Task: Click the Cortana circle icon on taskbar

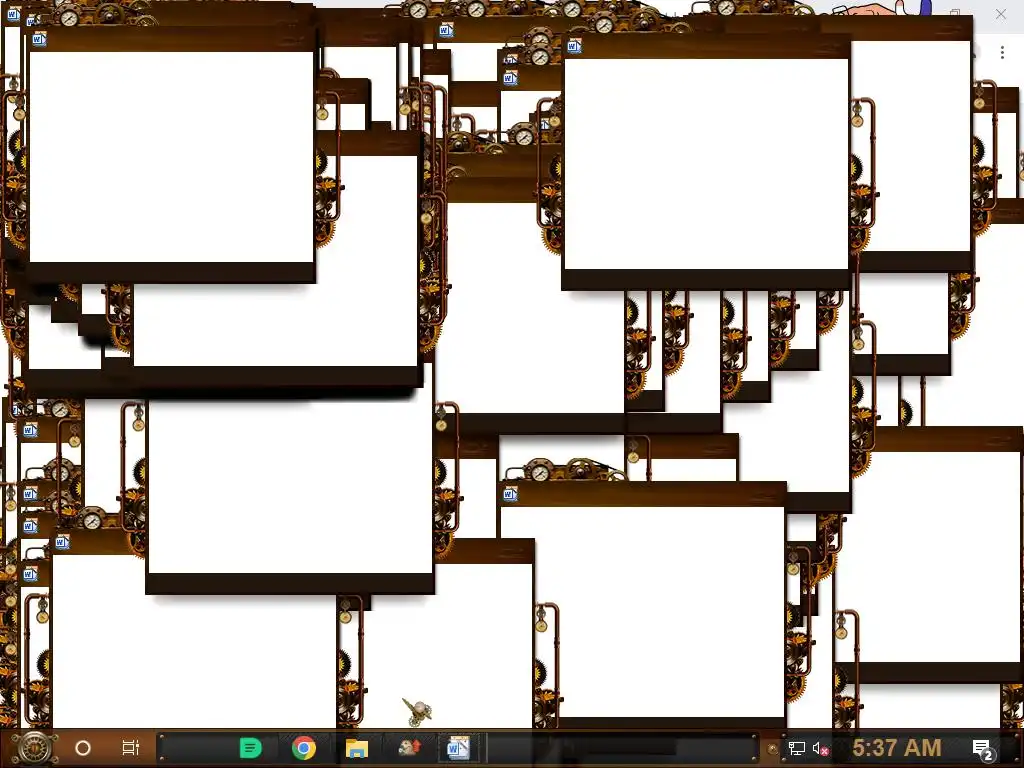Action: tap(83, 748)
